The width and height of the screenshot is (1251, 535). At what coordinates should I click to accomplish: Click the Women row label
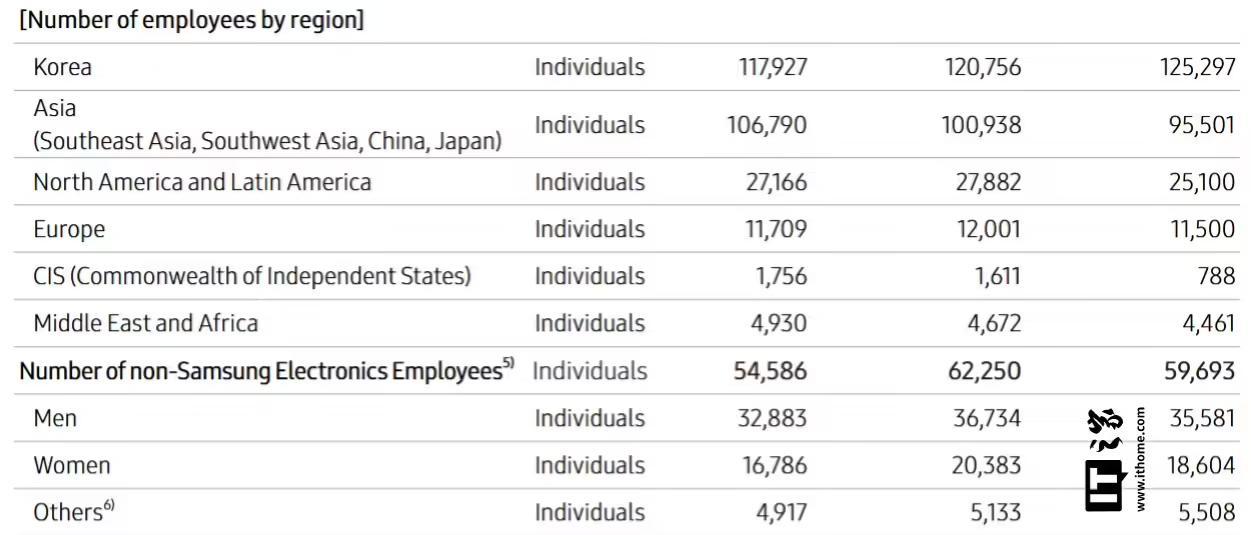72,465
